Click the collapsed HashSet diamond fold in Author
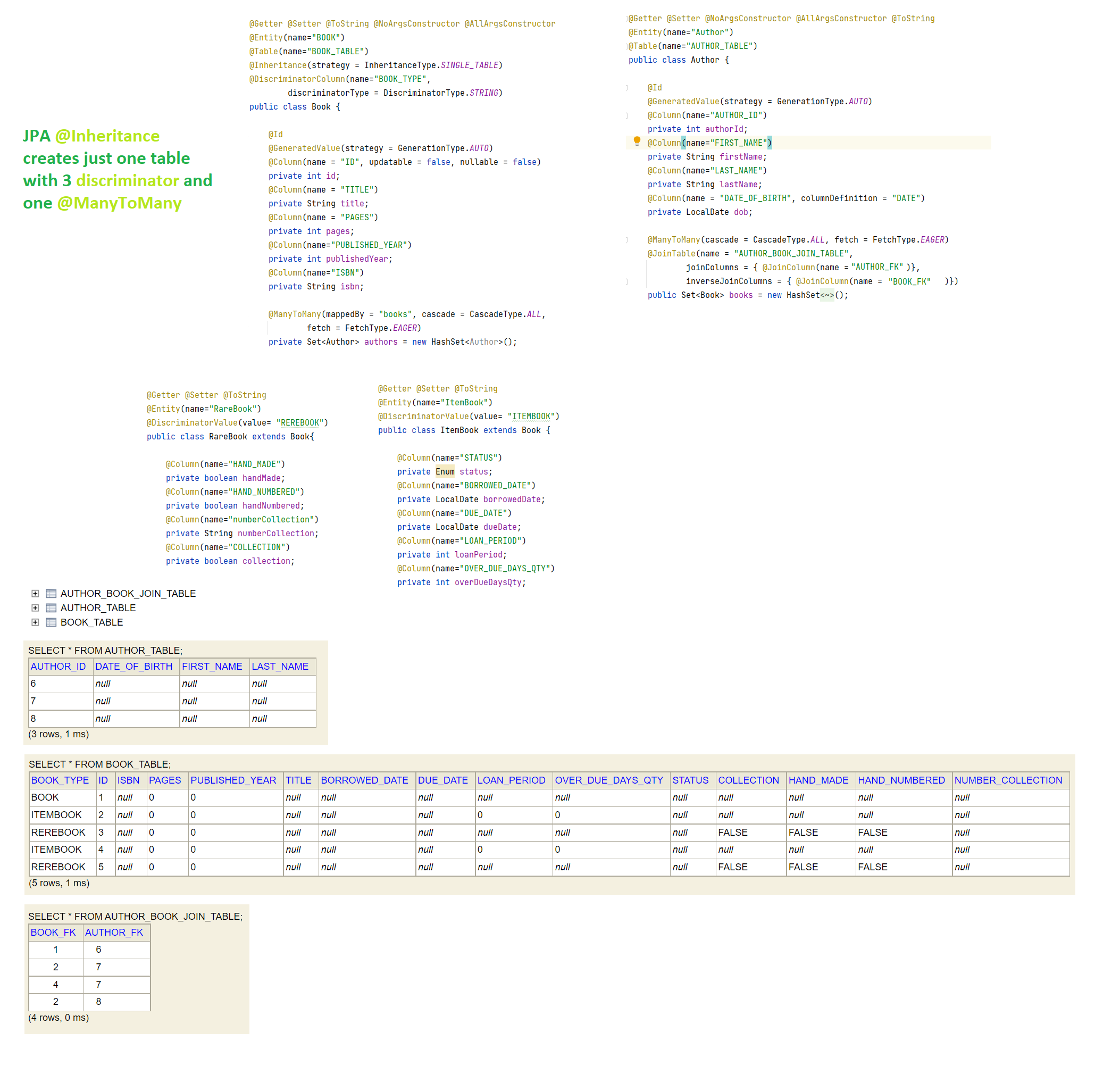Image resolution: width=1120 pixels, height=1065 pixels. tap(826, 295)
